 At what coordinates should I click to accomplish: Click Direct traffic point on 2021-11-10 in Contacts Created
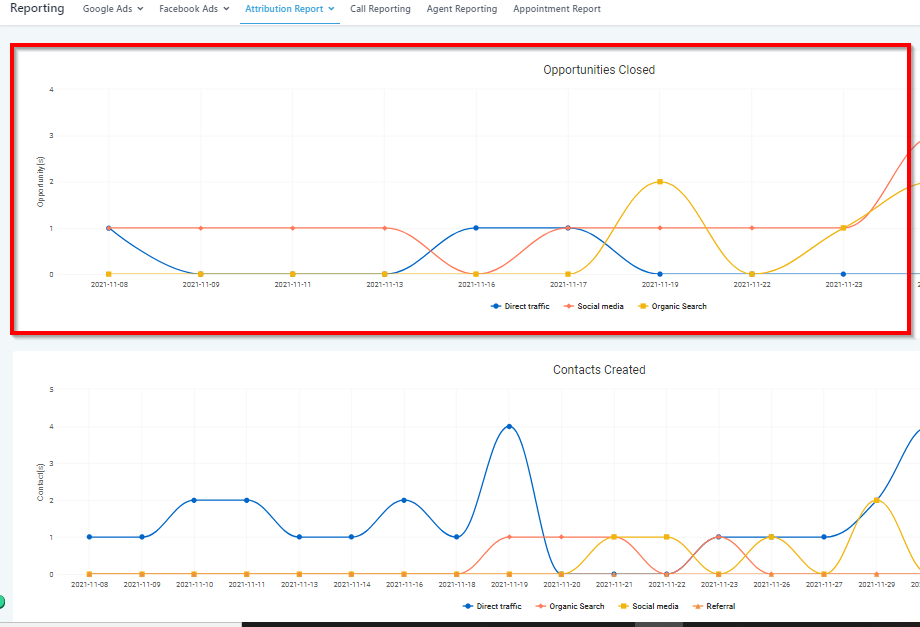click(194, 500)
